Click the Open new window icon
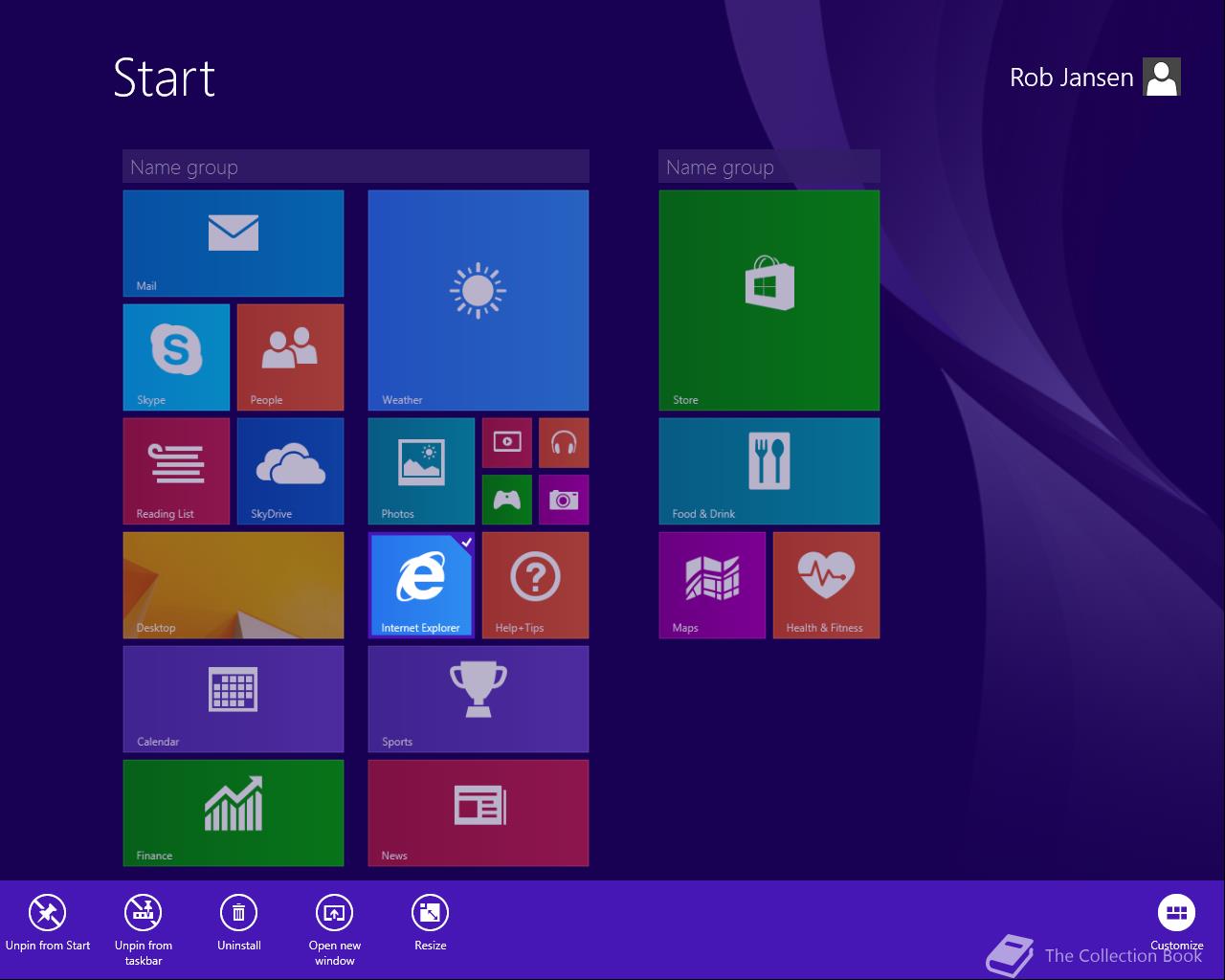 coord(335,913)
